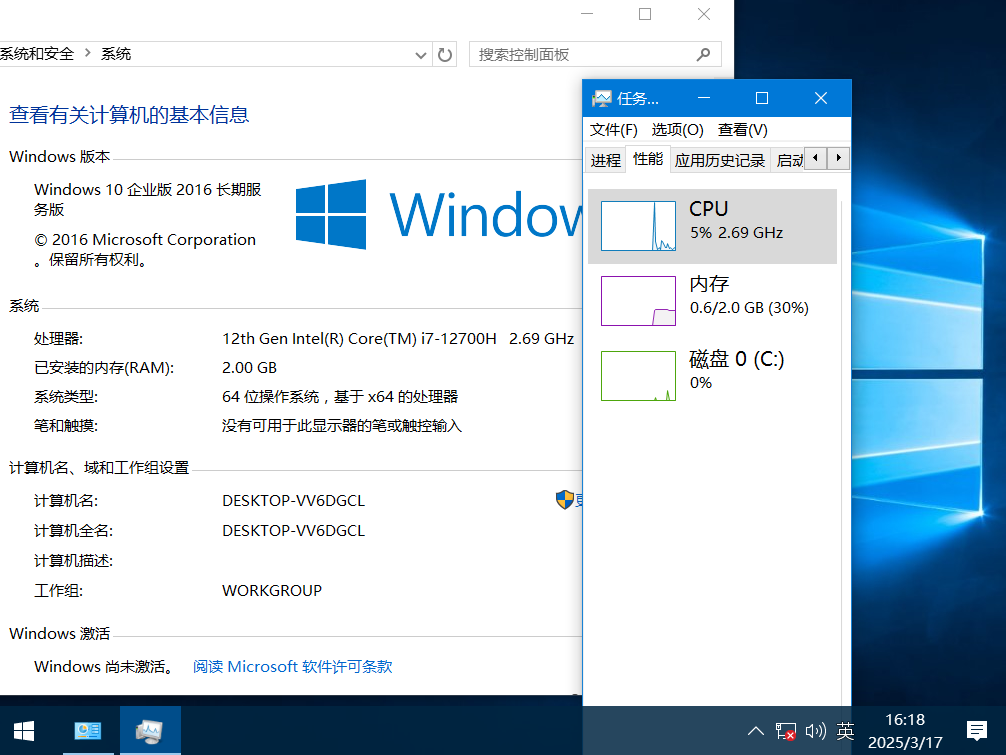Expand the address bar history dropdown
1006x755 pixels.
point(421,54)
